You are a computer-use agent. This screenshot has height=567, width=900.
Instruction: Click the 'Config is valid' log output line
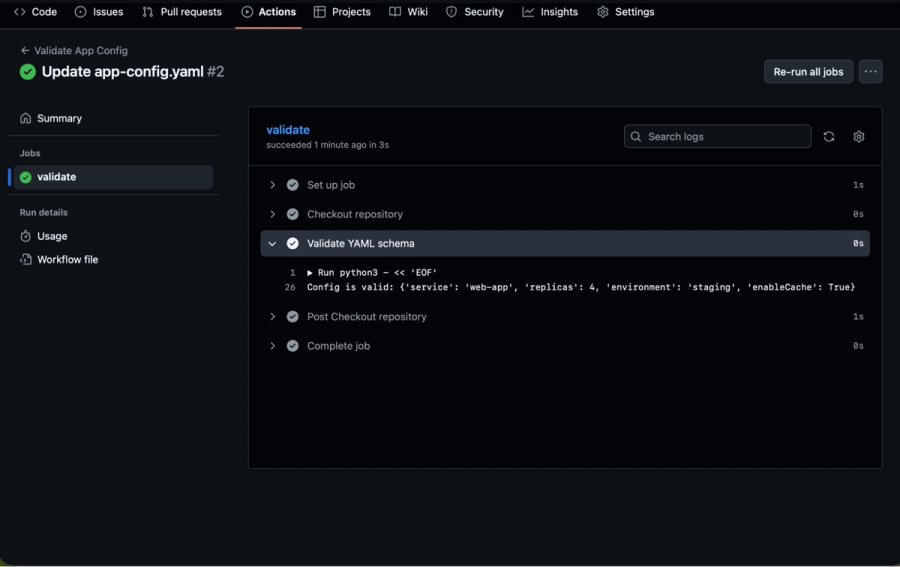(x=581, y=287)
